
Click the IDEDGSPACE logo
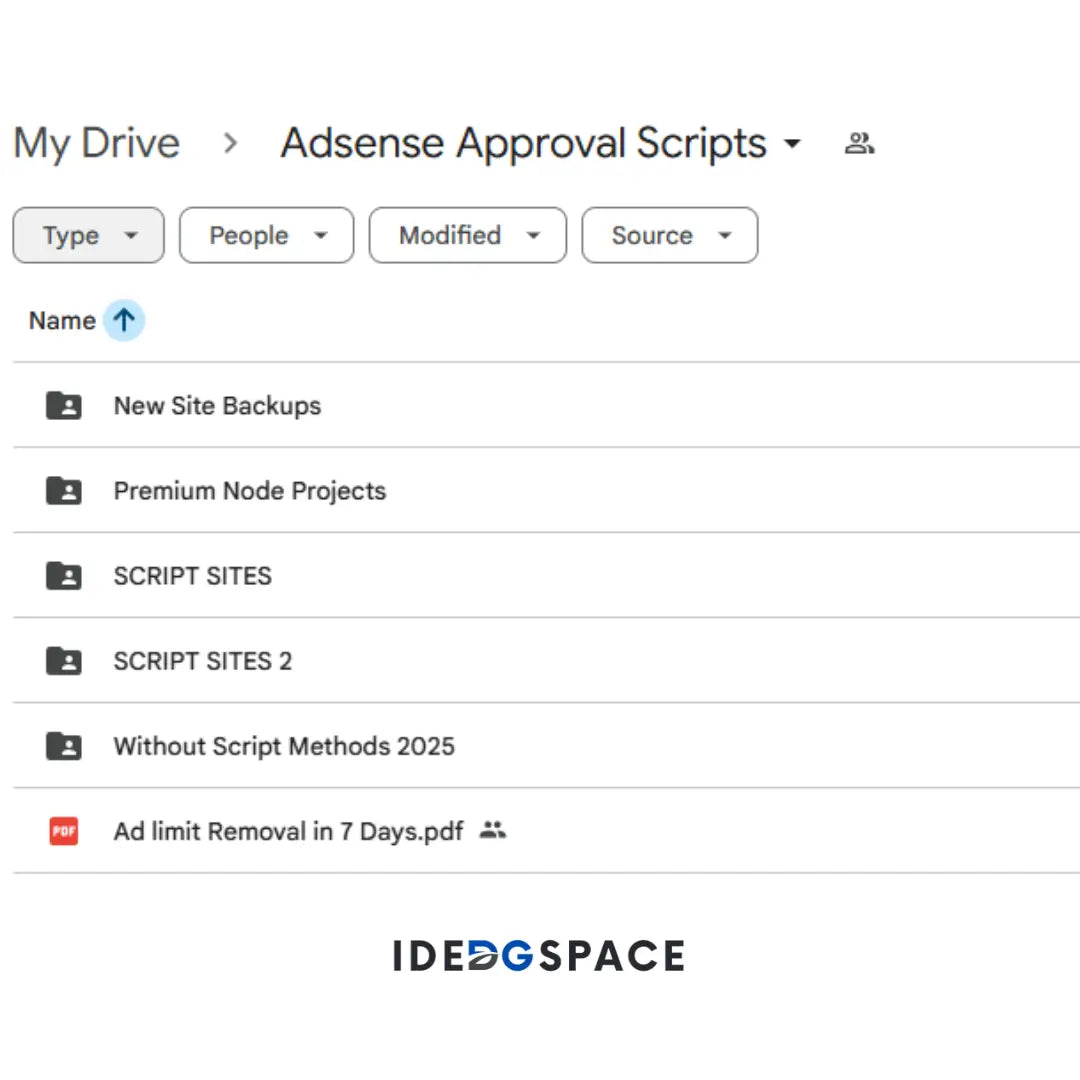click(x=539, y=956)
